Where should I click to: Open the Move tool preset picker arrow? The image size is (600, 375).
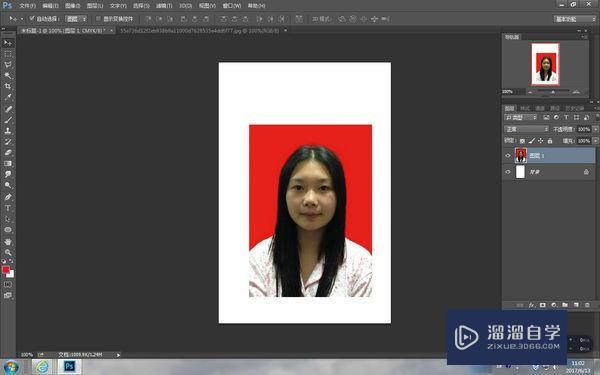coord(22,19)
